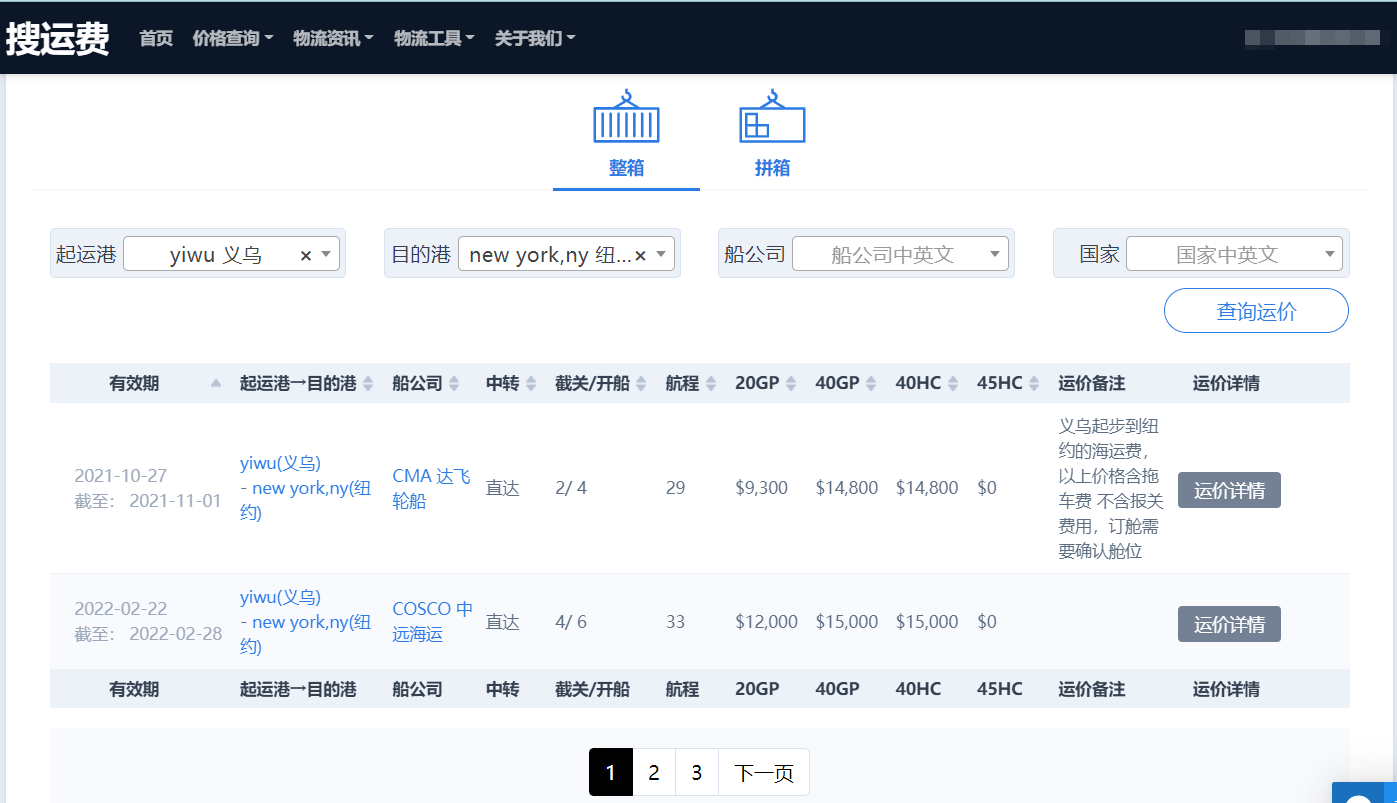1397x803 pixels.
Task: Open the 物流资讯 menu
Action: click(333, 38)
